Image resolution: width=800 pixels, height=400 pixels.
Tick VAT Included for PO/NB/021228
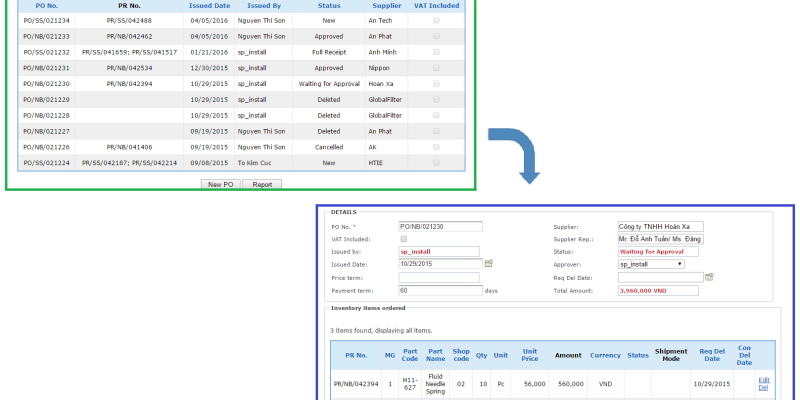click(436, 115)
